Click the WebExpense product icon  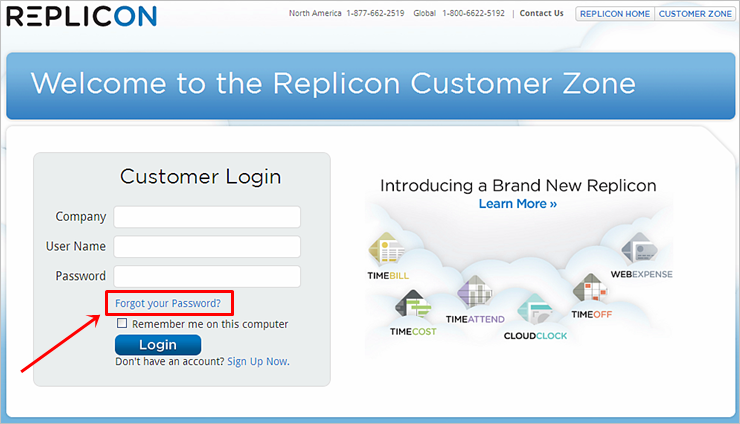coord(639,248)
